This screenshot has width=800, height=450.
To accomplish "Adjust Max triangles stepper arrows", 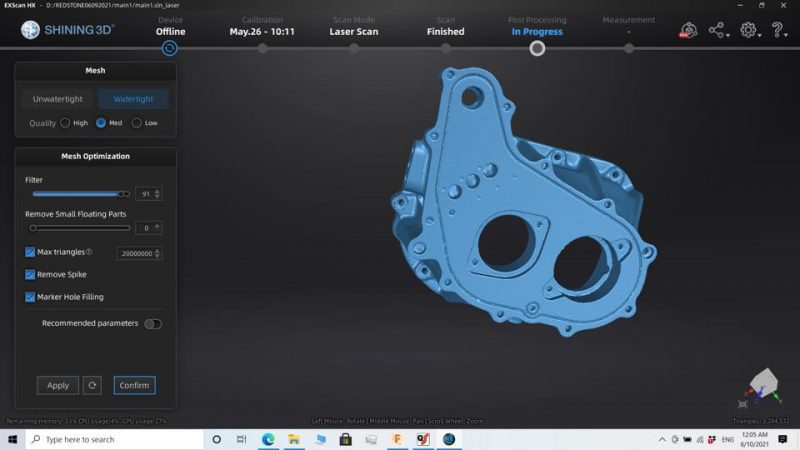I will point(157,253).
